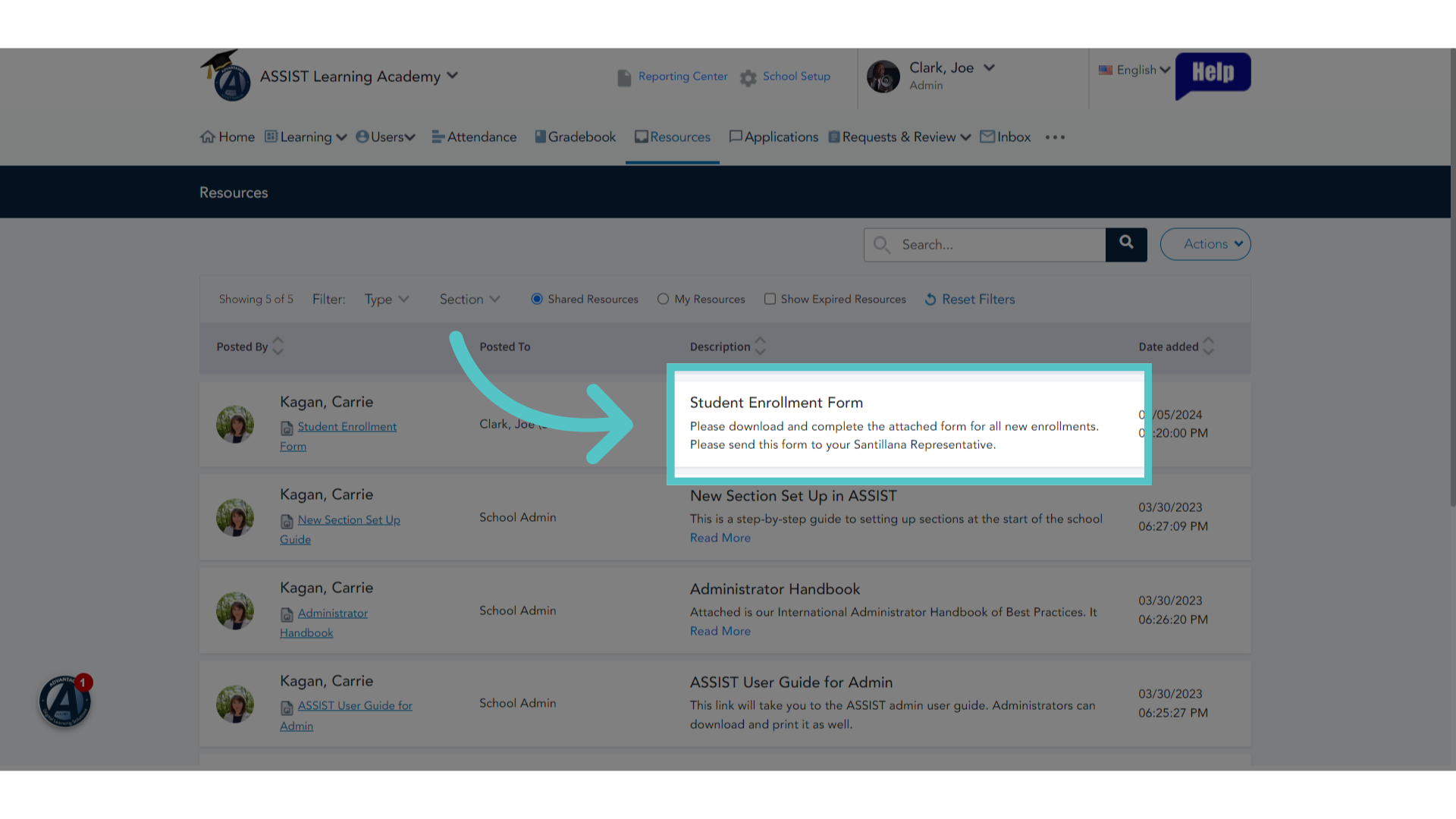Click the magnifier search button
This screenshot has height=819, width=1456.
(1126, 244)
